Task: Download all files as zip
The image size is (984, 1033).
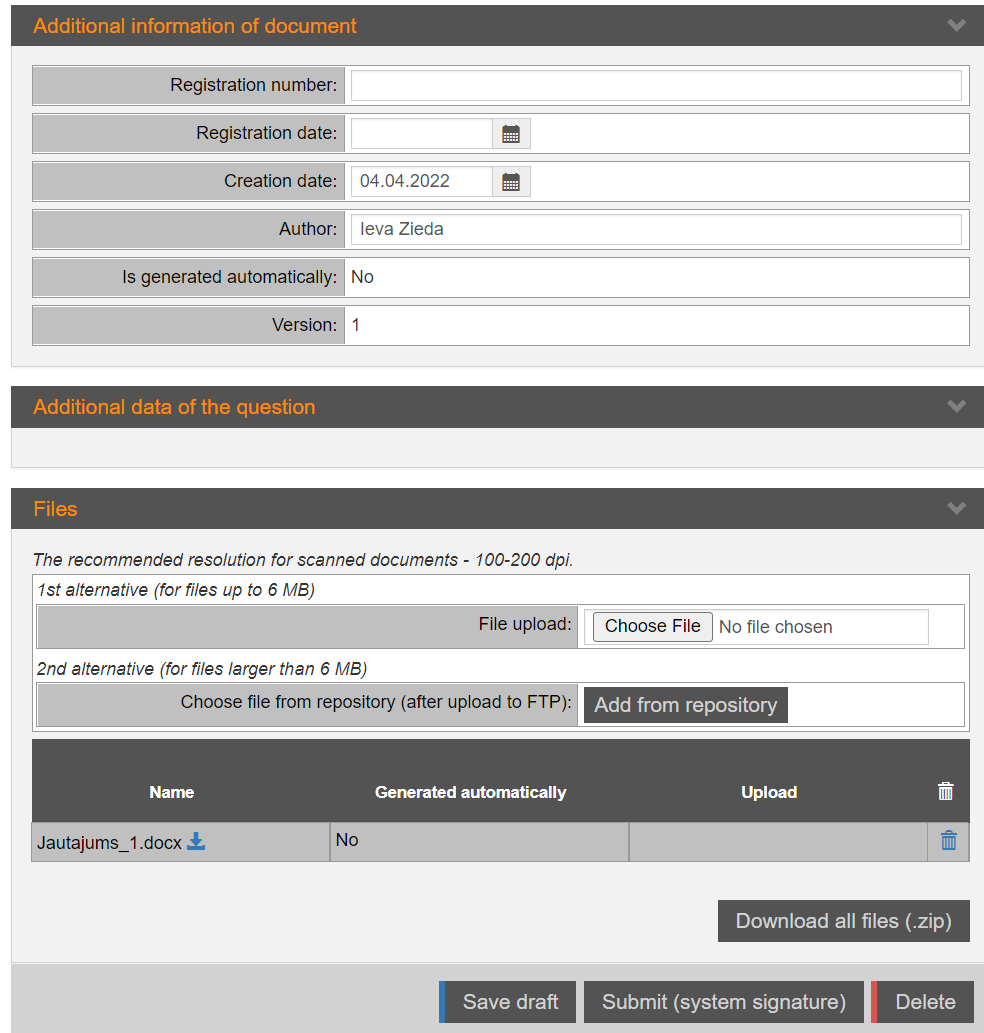Action: click(x=843, y=921)
